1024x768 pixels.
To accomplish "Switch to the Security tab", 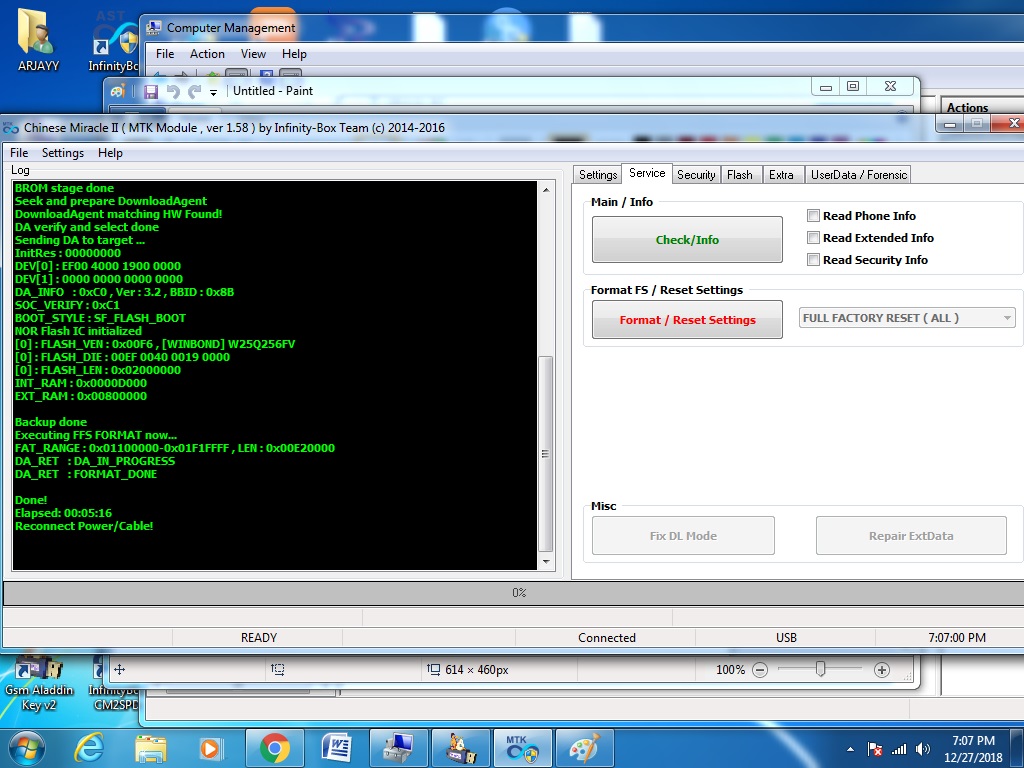I will [696, 175].
